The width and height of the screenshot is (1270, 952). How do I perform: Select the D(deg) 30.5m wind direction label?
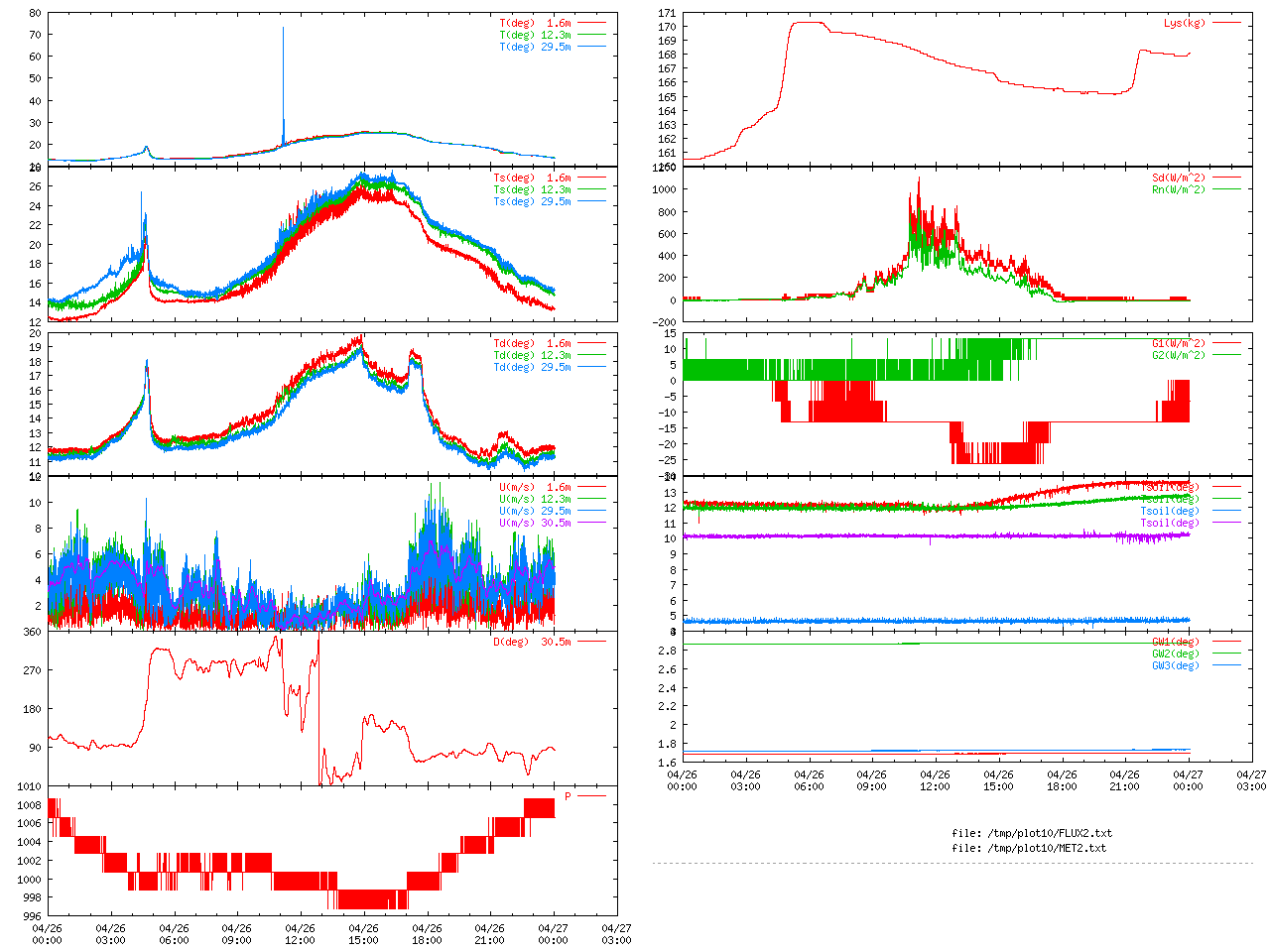click(533, 642)
